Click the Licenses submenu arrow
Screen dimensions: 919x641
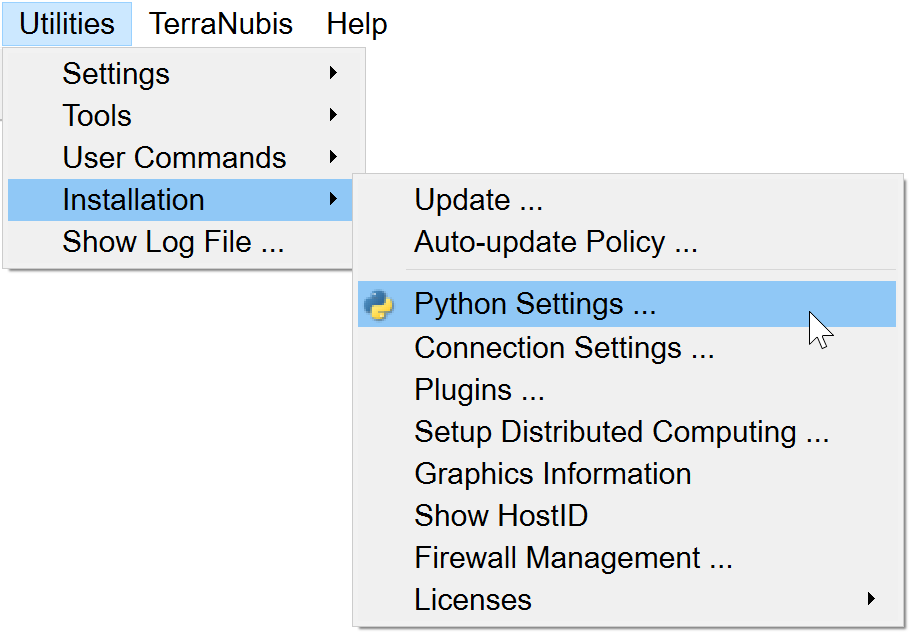(x=871, y=600)
